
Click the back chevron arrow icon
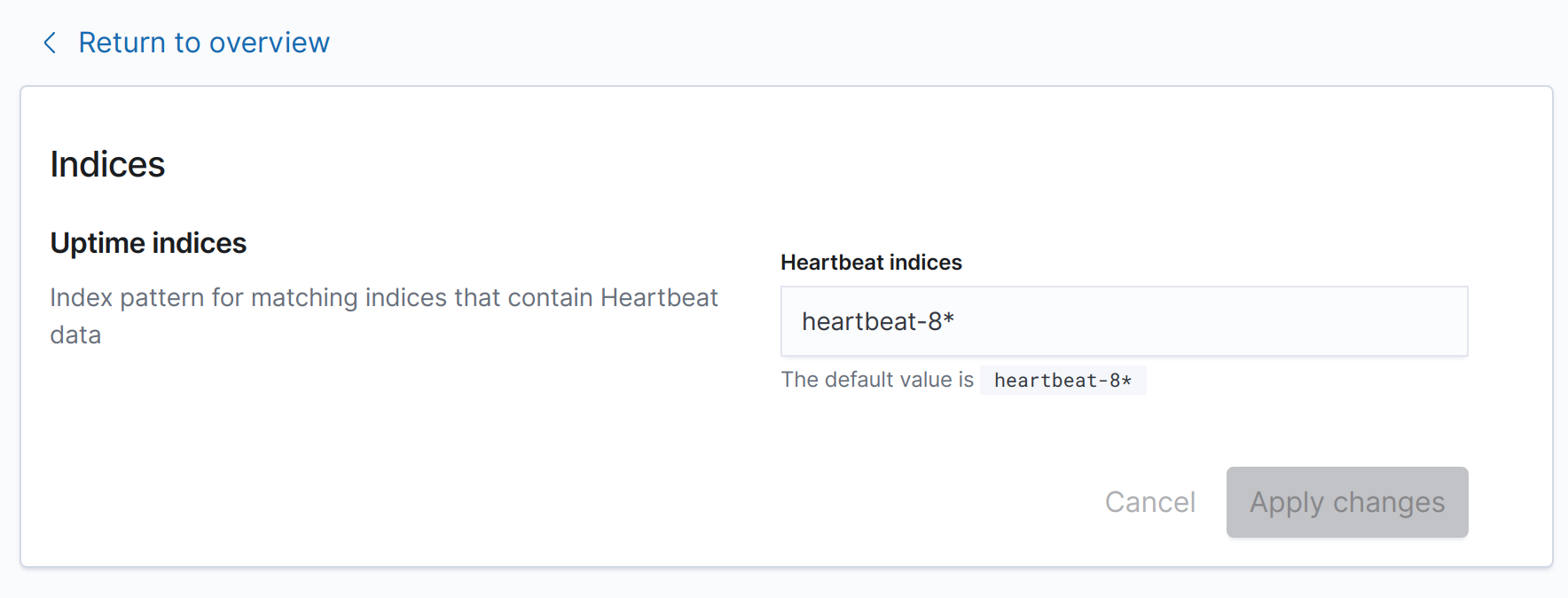51,43
